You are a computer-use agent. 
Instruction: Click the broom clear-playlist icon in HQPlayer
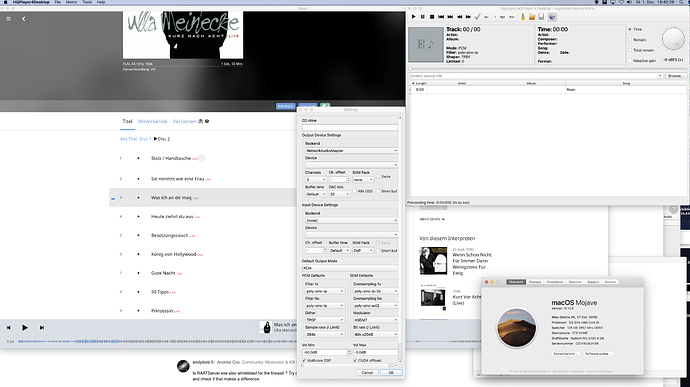(523, 17)
